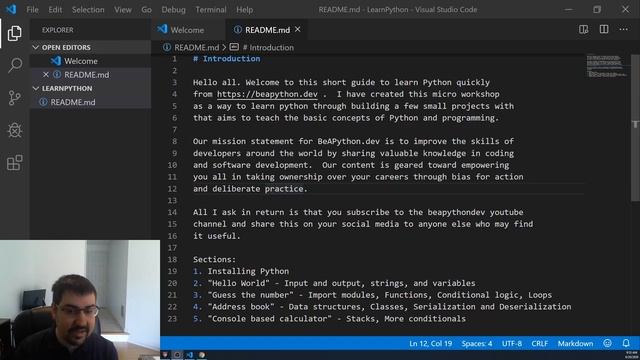Change encoding via UTF-8 status item
This screenshot has height=360, width=640.
point(512,343)
